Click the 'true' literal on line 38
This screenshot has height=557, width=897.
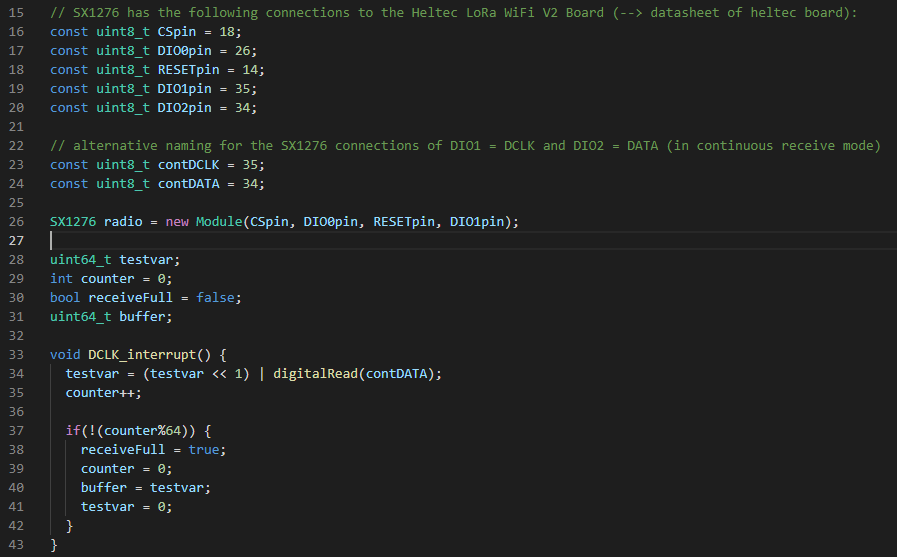[x=204, y=449]
